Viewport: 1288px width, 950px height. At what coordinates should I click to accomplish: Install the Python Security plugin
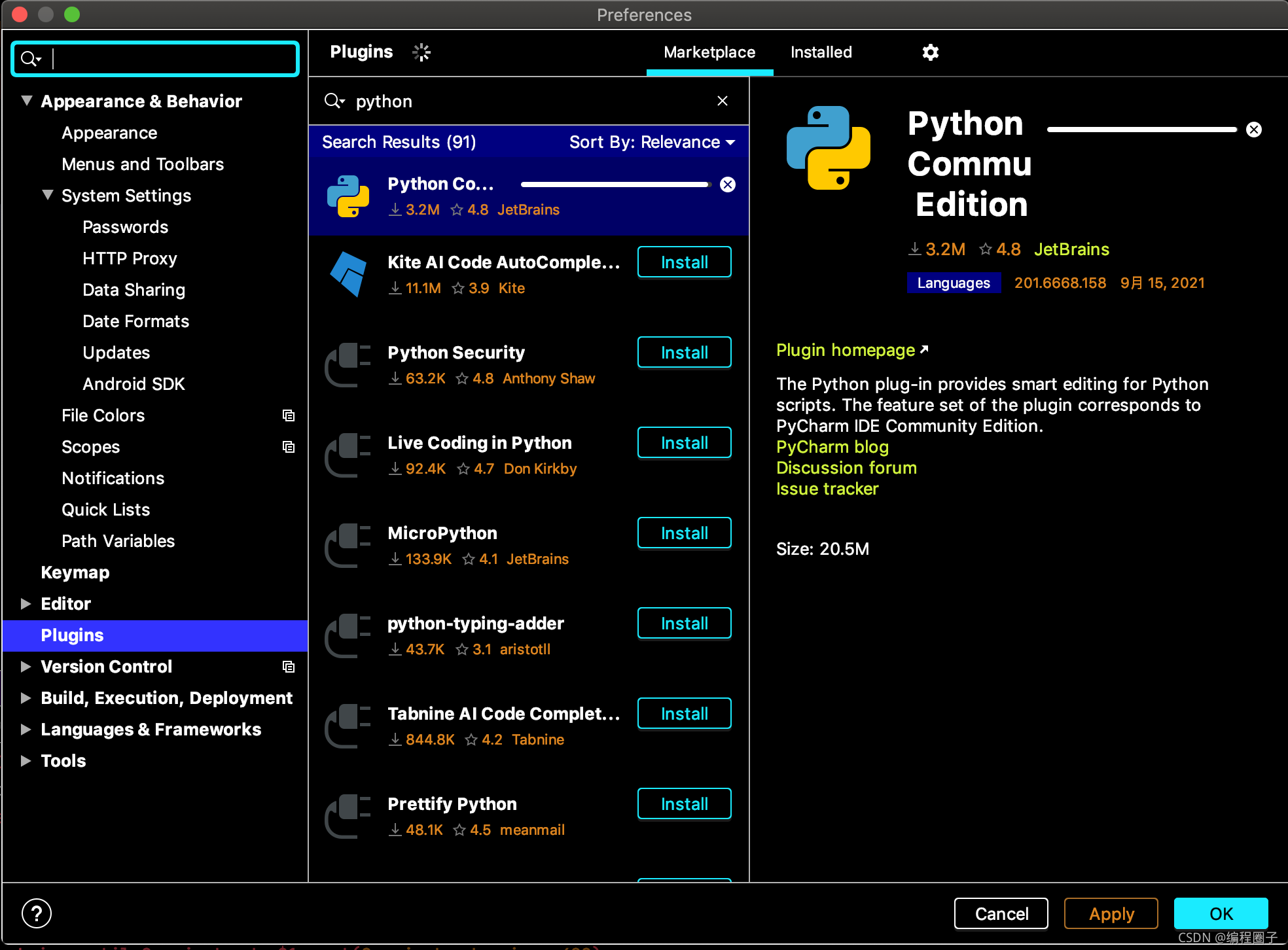684,353
